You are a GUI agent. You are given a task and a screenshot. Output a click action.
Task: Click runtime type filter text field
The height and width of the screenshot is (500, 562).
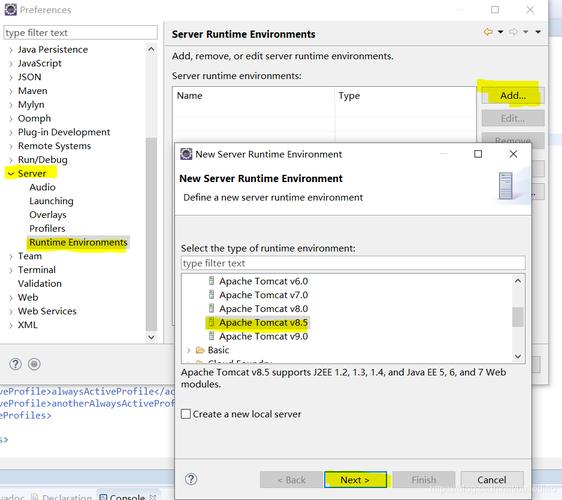(x=353, y=263)
